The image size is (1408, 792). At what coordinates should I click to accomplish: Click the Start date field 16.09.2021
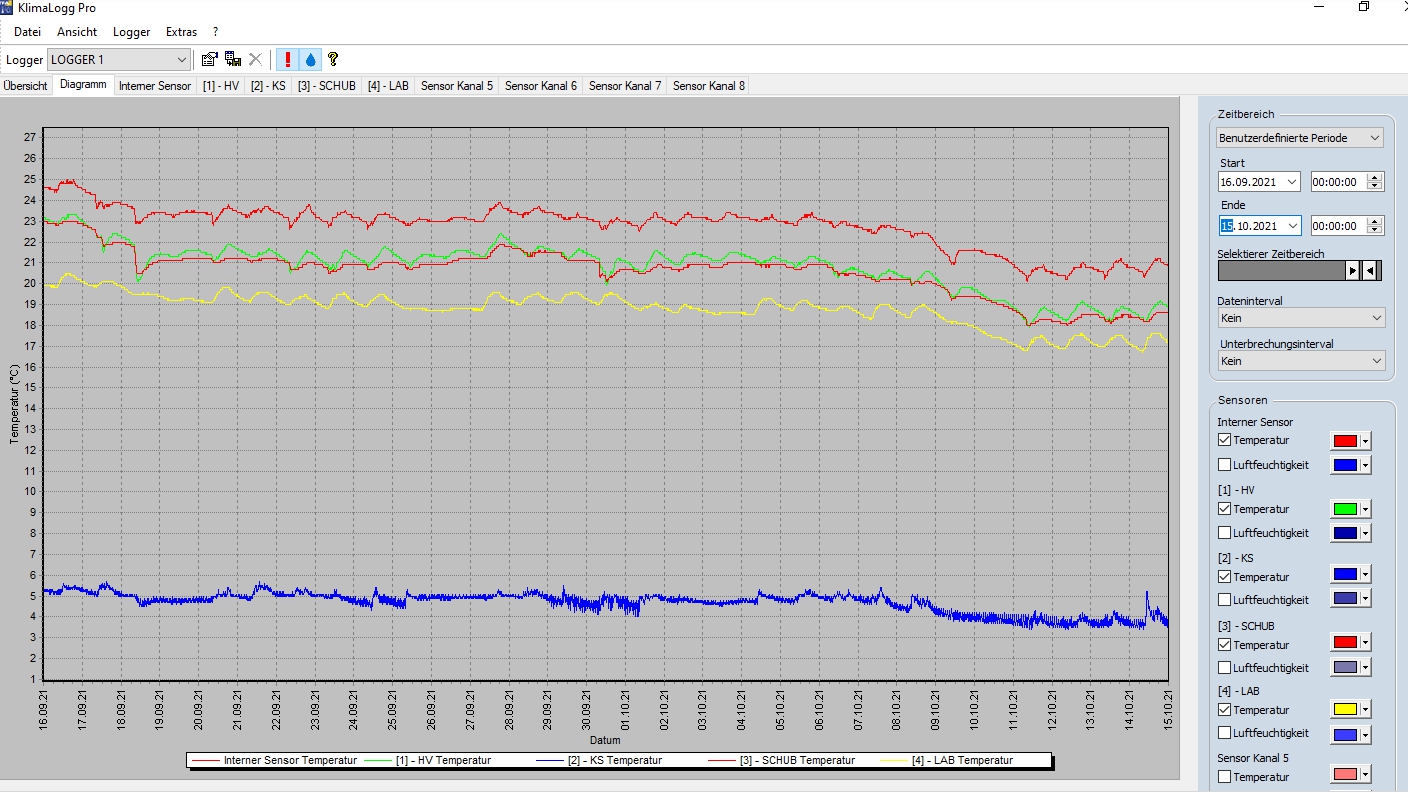point(1249,182)
